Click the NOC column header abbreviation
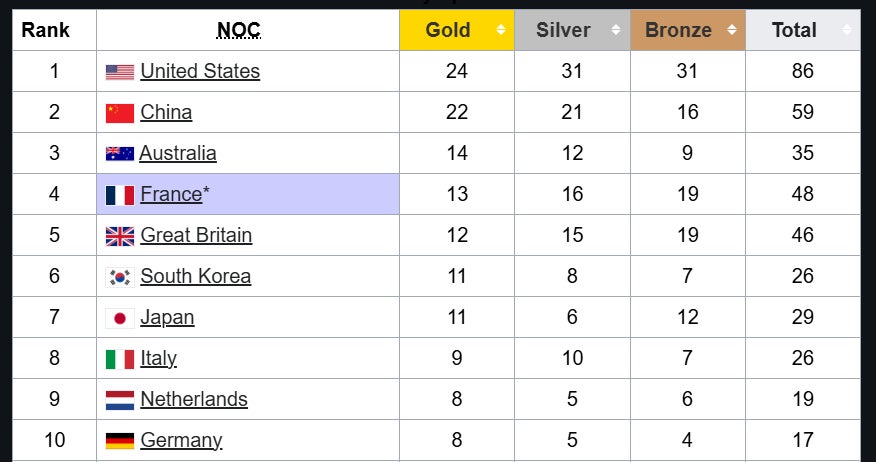876x462 pixels. (239, 30)
